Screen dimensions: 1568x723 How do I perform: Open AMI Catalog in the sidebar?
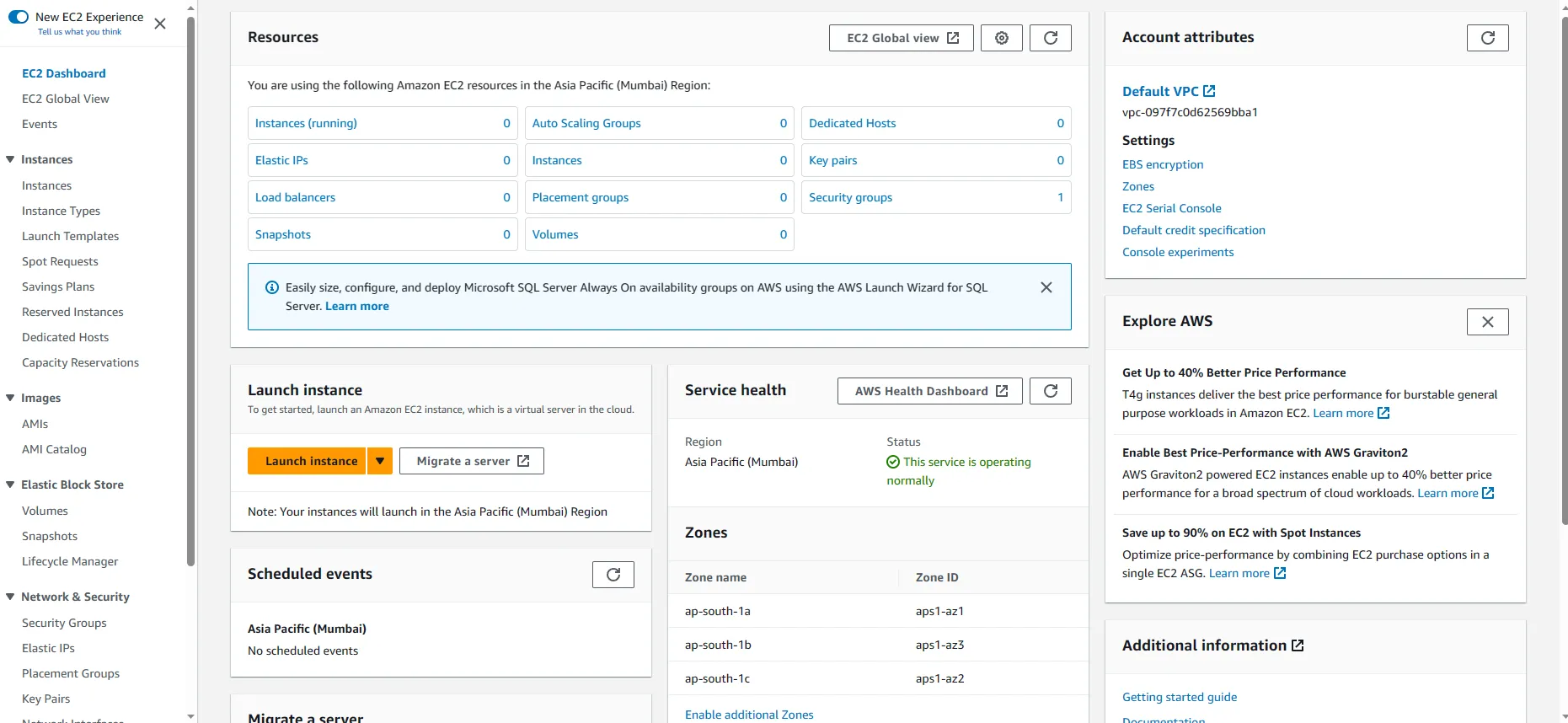pyautogui.click(x=54, y=449)
